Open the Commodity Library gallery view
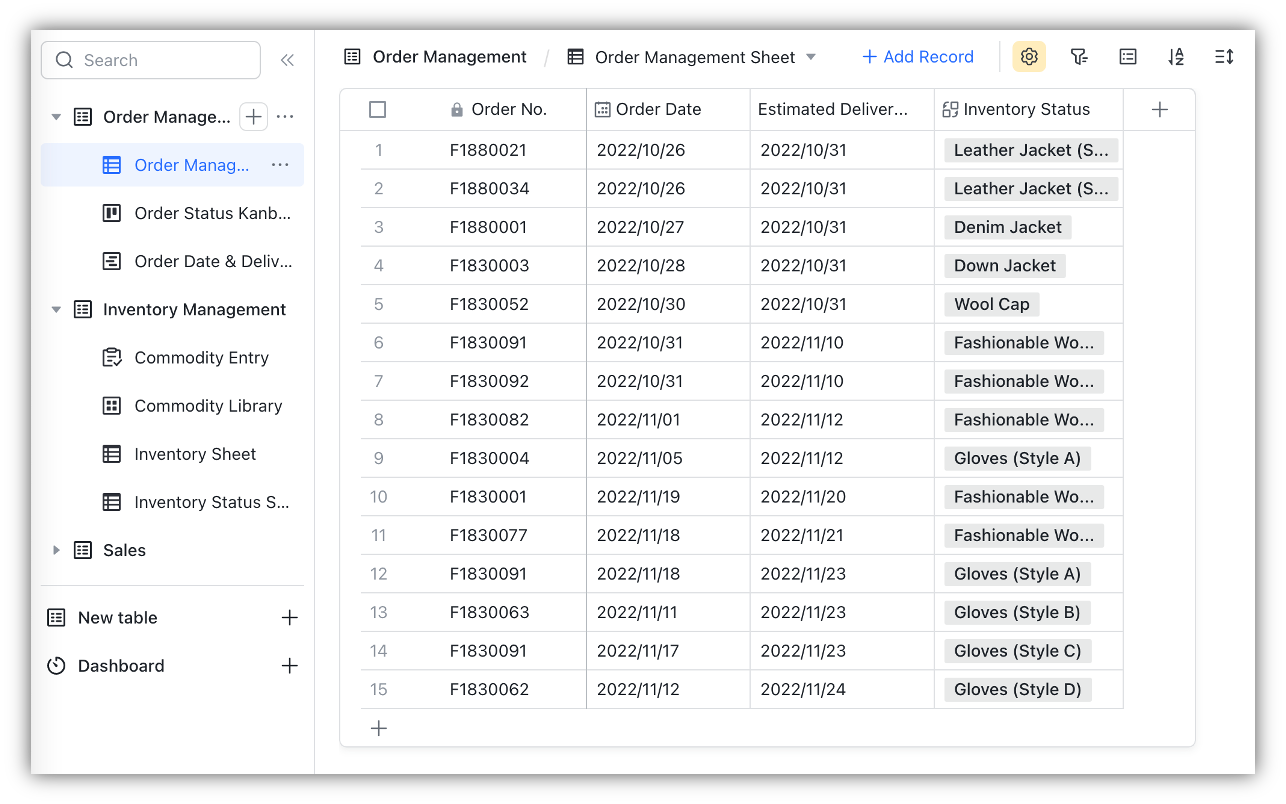1286x804 pixels. tap(173, 406)
